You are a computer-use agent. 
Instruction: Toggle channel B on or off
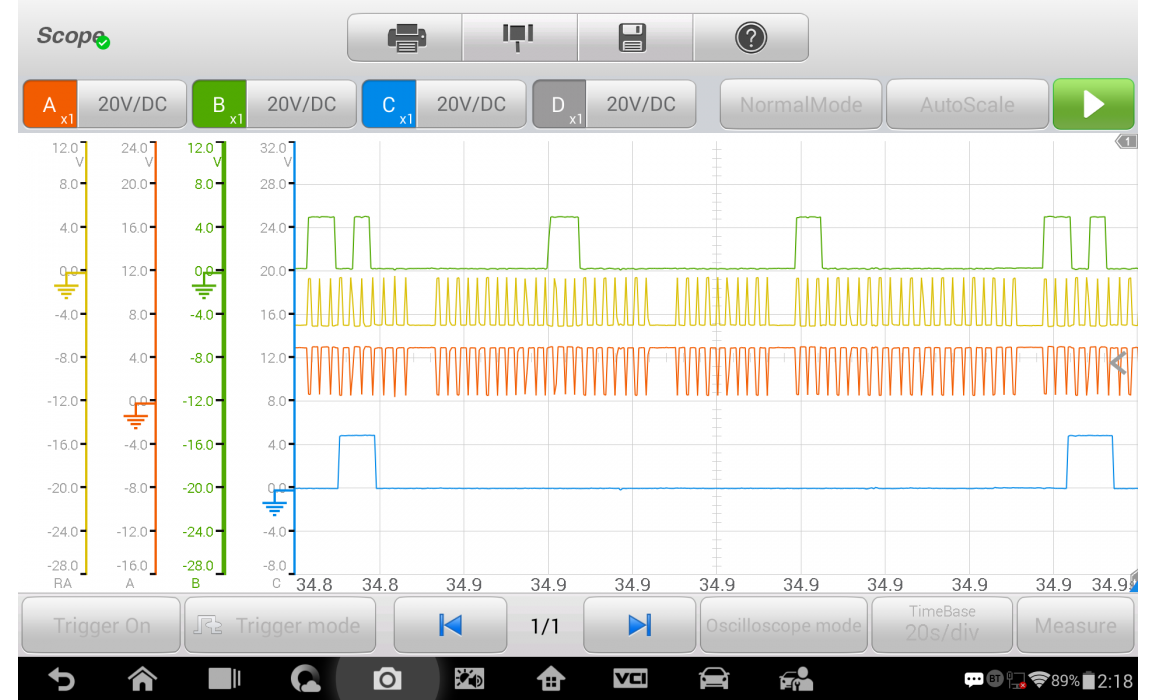(x=220, y=105)
